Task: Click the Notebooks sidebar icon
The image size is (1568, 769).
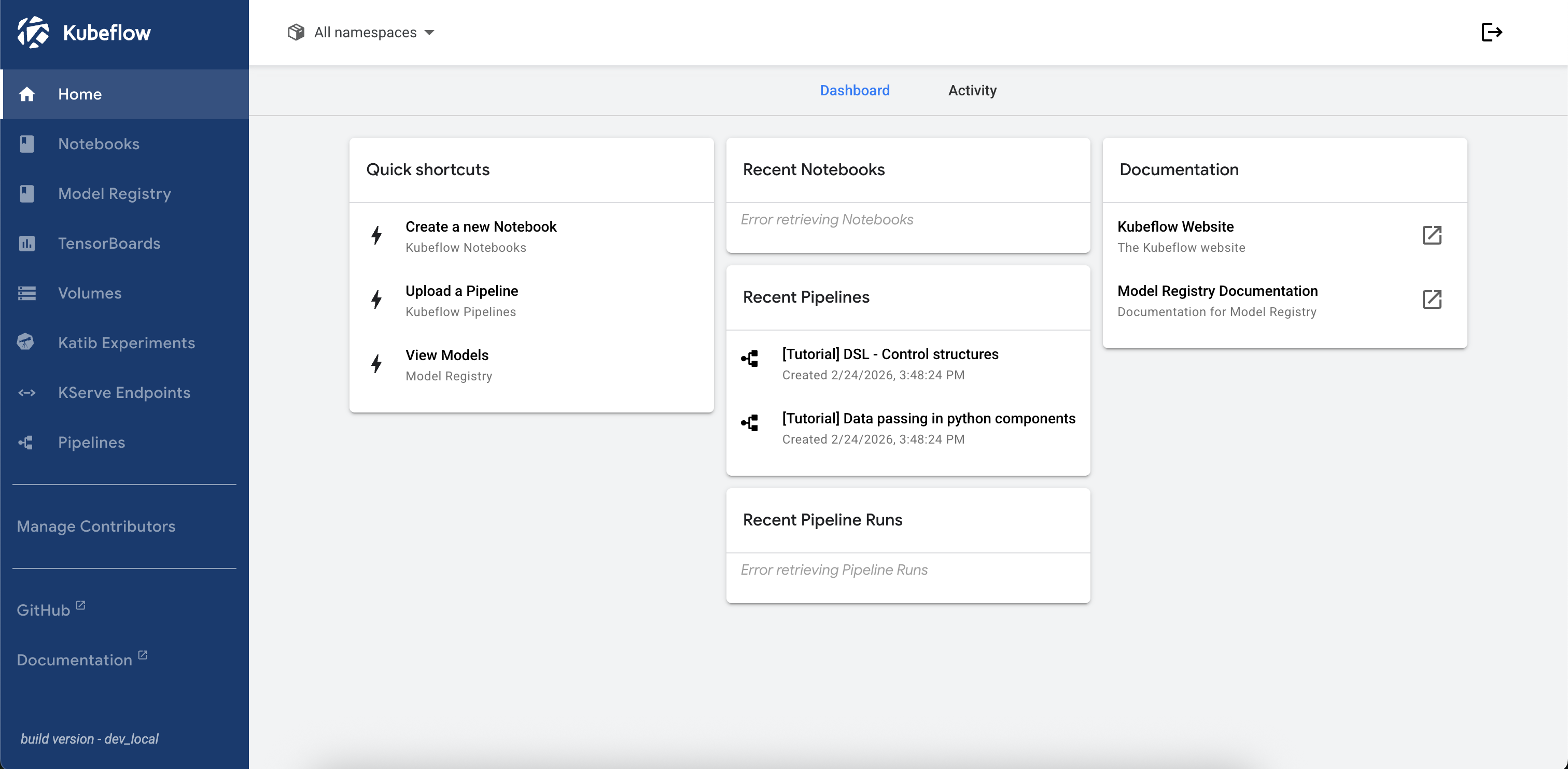Action: [27, 144]
